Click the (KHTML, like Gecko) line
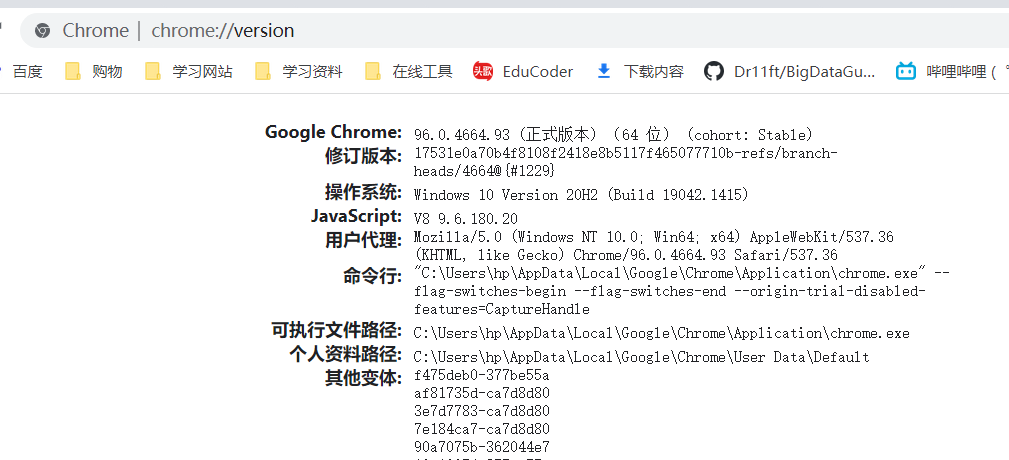This screenshot has width=1009, height=460. [626, 255]
